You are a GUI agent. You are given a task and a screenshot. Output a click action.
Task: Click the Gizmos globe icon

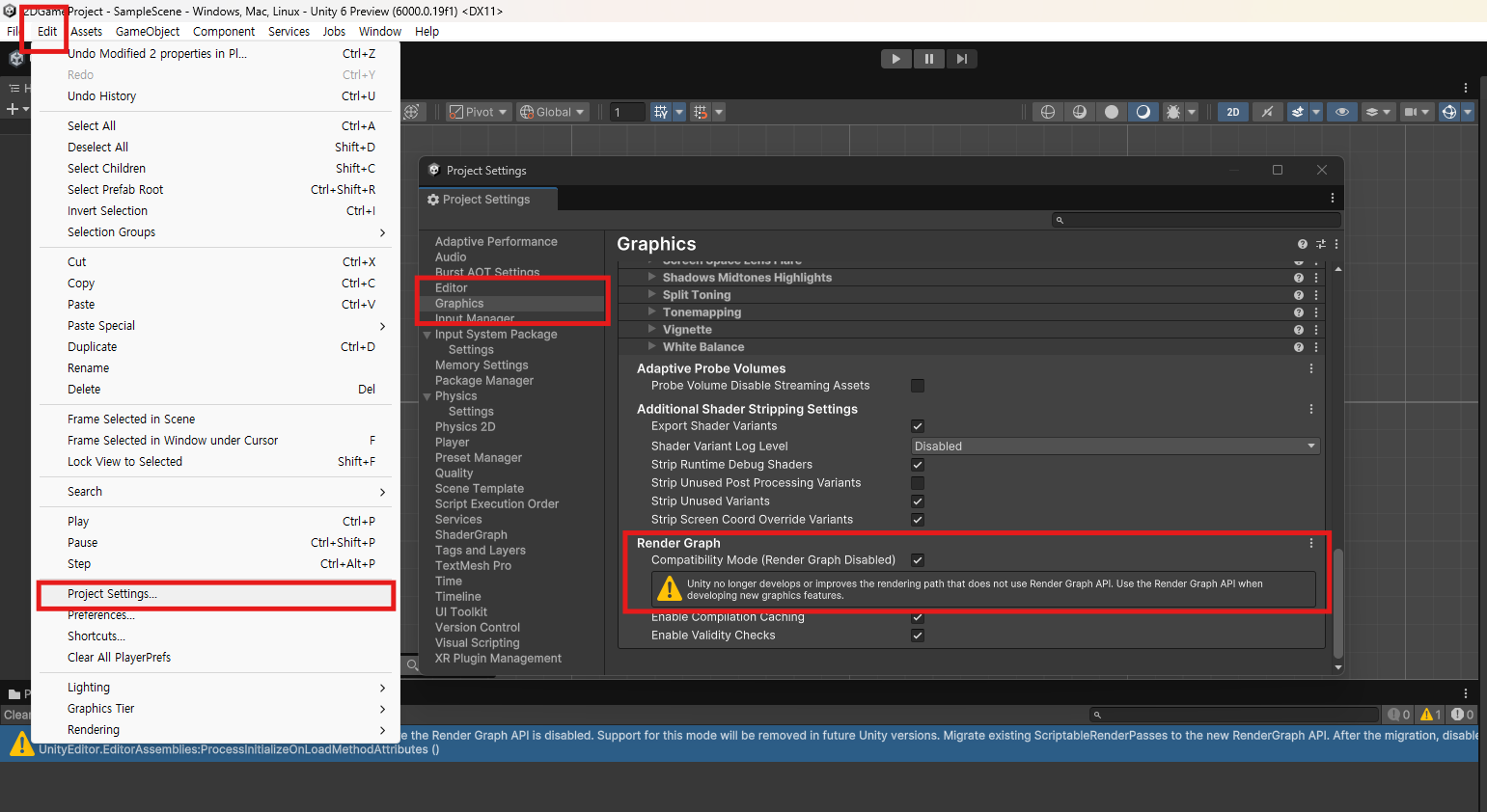(x=1448, y=112)
